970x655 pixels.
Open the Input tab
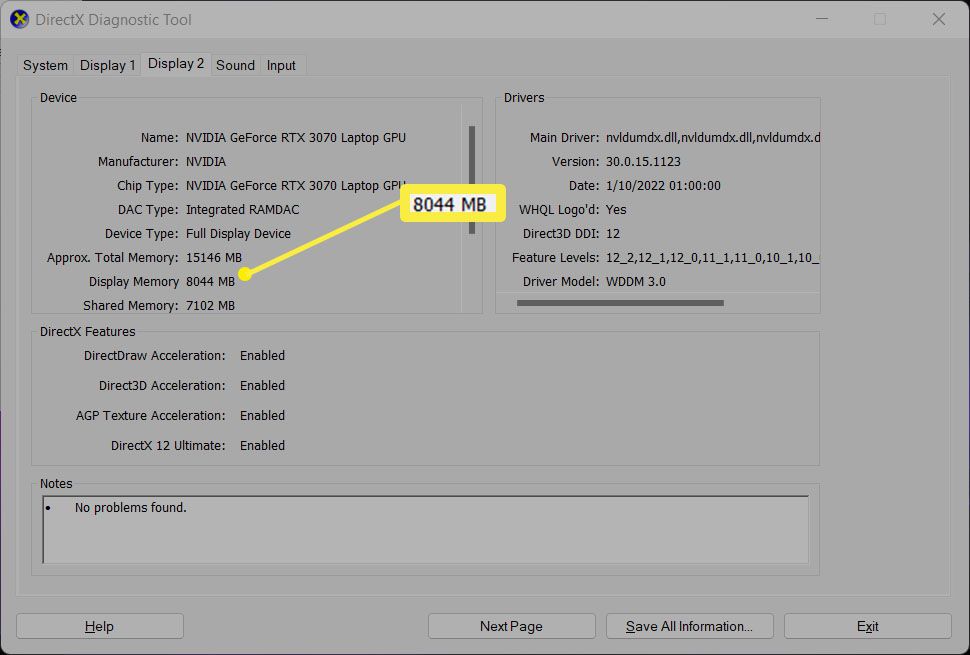pos(281,65)
